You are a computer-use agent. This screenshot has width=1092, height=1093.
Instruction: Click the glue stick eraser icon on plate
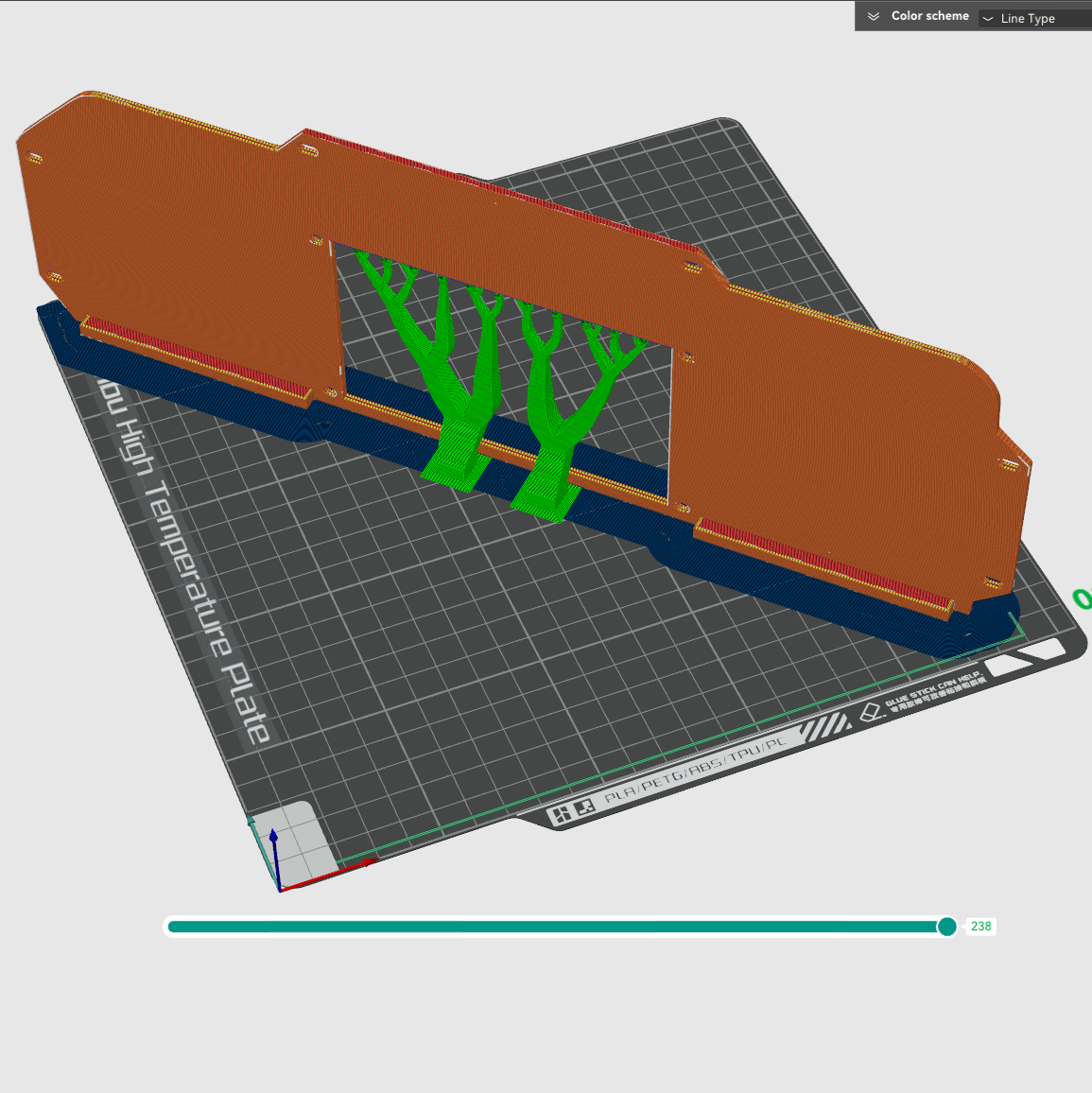(870, 712)
